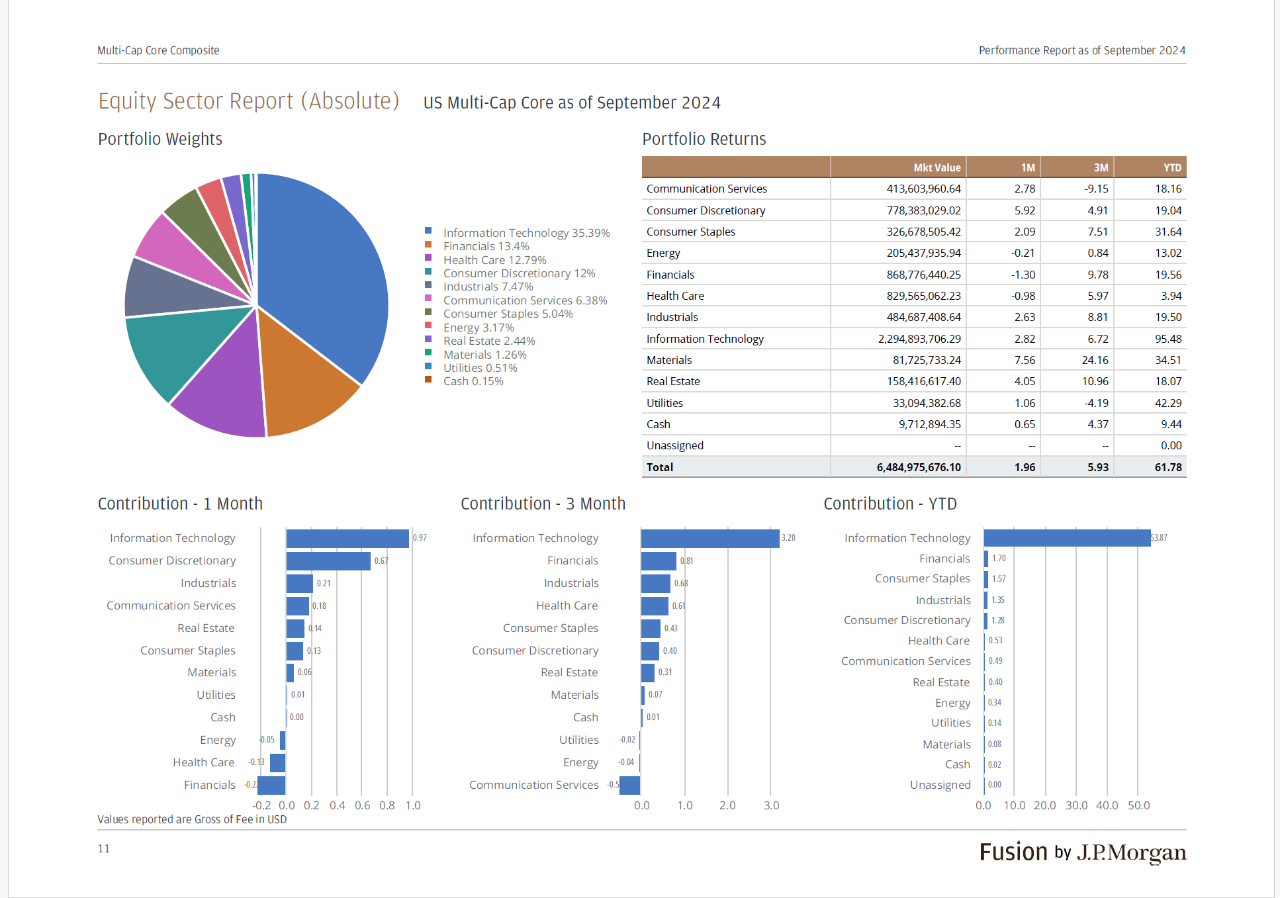Click legend entry 'Energy 3.17%'
1280x898 pixels.
coord(478,327)
